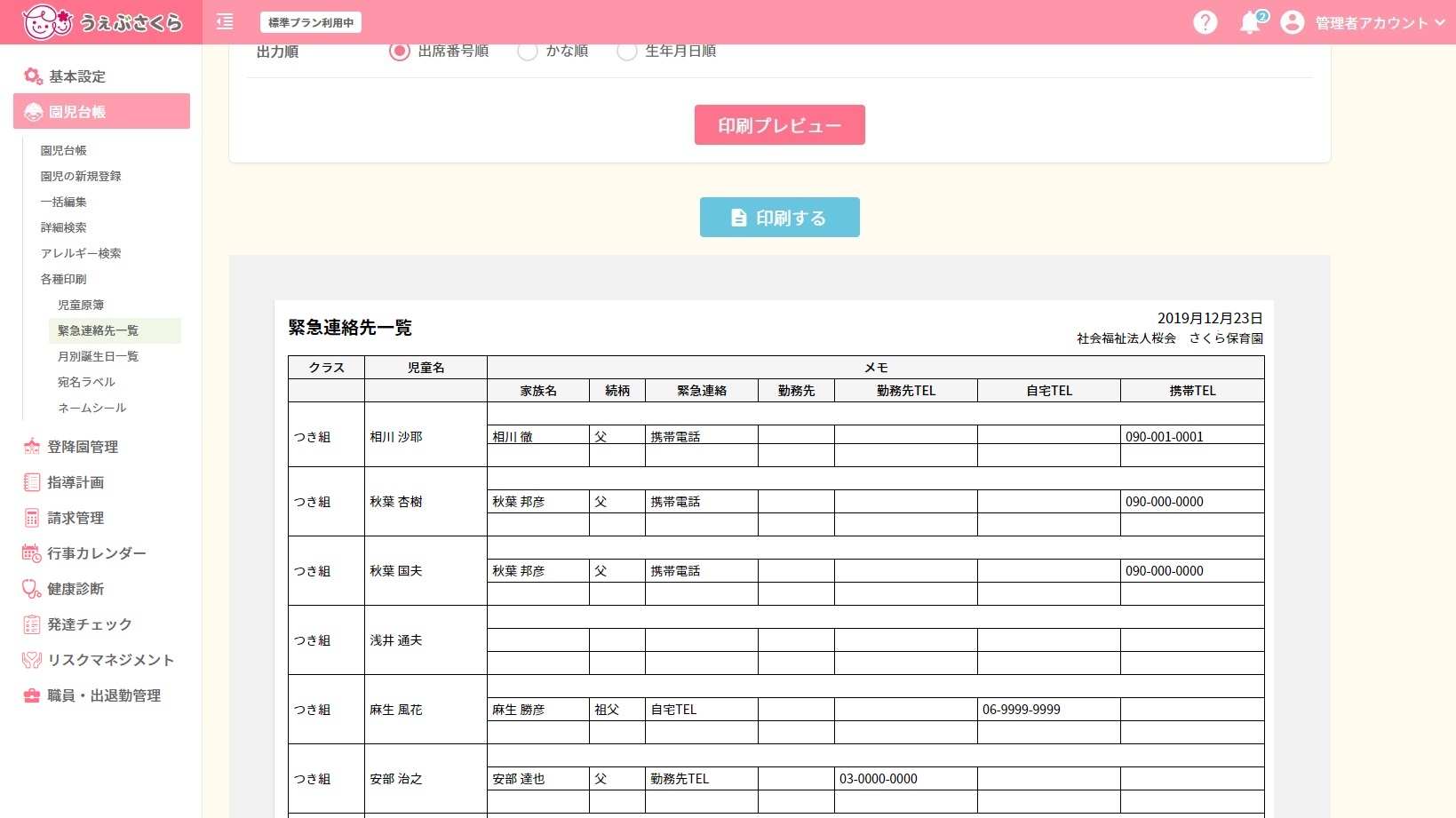The height and width of the screenshot is (818, 1456).
Task: Collapse the sidebar with the menu toggle icon
Action: click(x=225, y=22)
